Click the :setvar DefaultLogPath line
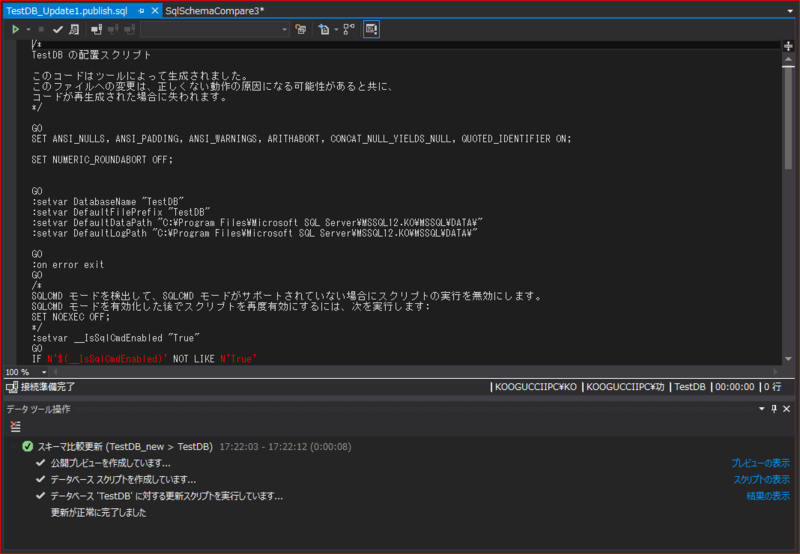800x554 pixels. pyautogui.click(x=255, y=233)
